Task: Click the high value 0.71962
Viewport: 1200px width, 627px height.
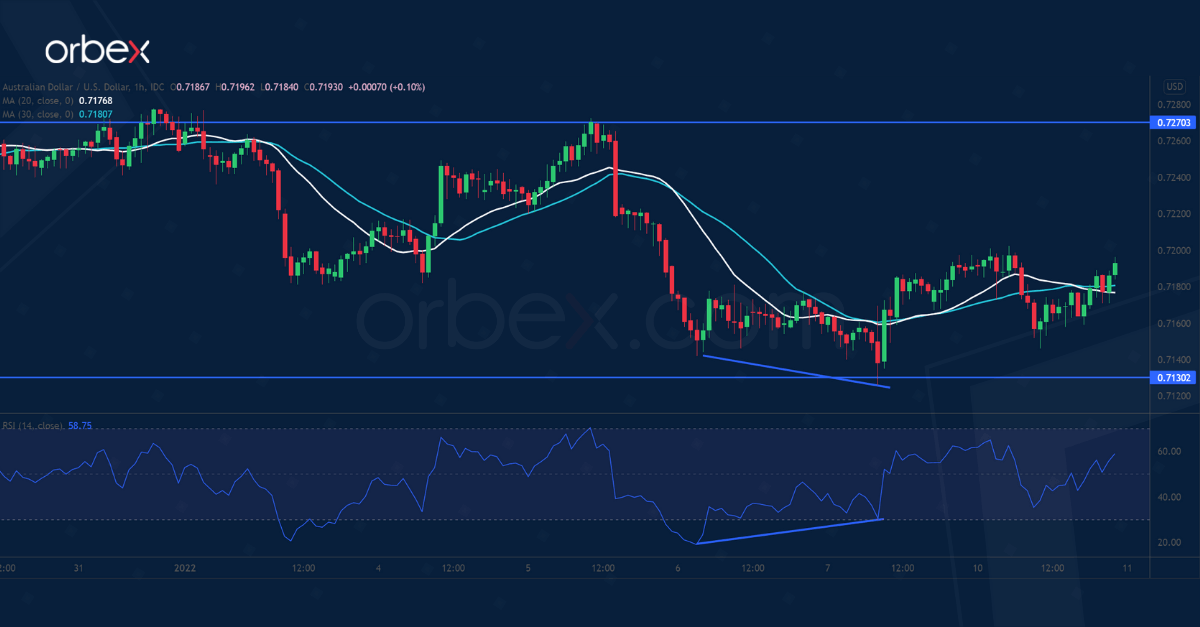Action: pyautogui.click(x=236, y=87)
